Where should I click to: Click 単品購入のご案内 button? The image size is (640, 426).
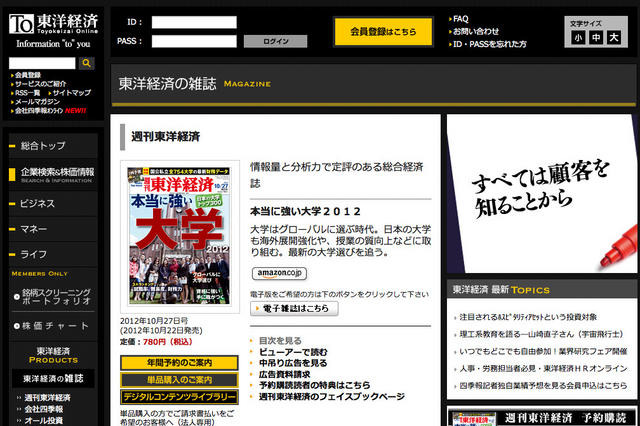point(179,380)
